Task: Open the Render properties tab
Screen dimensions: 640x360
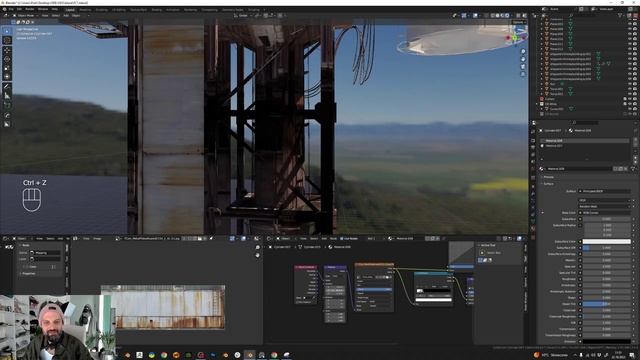Action: coord(533,140)
